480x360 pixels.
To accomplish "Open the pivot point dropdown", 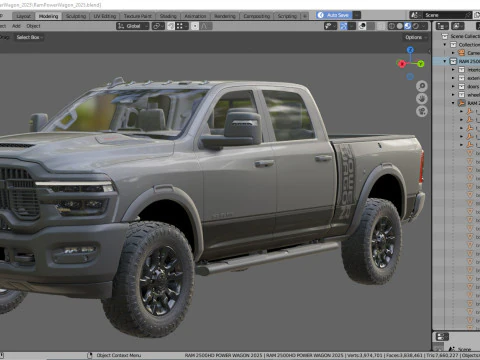I will (x=158, y=26).
